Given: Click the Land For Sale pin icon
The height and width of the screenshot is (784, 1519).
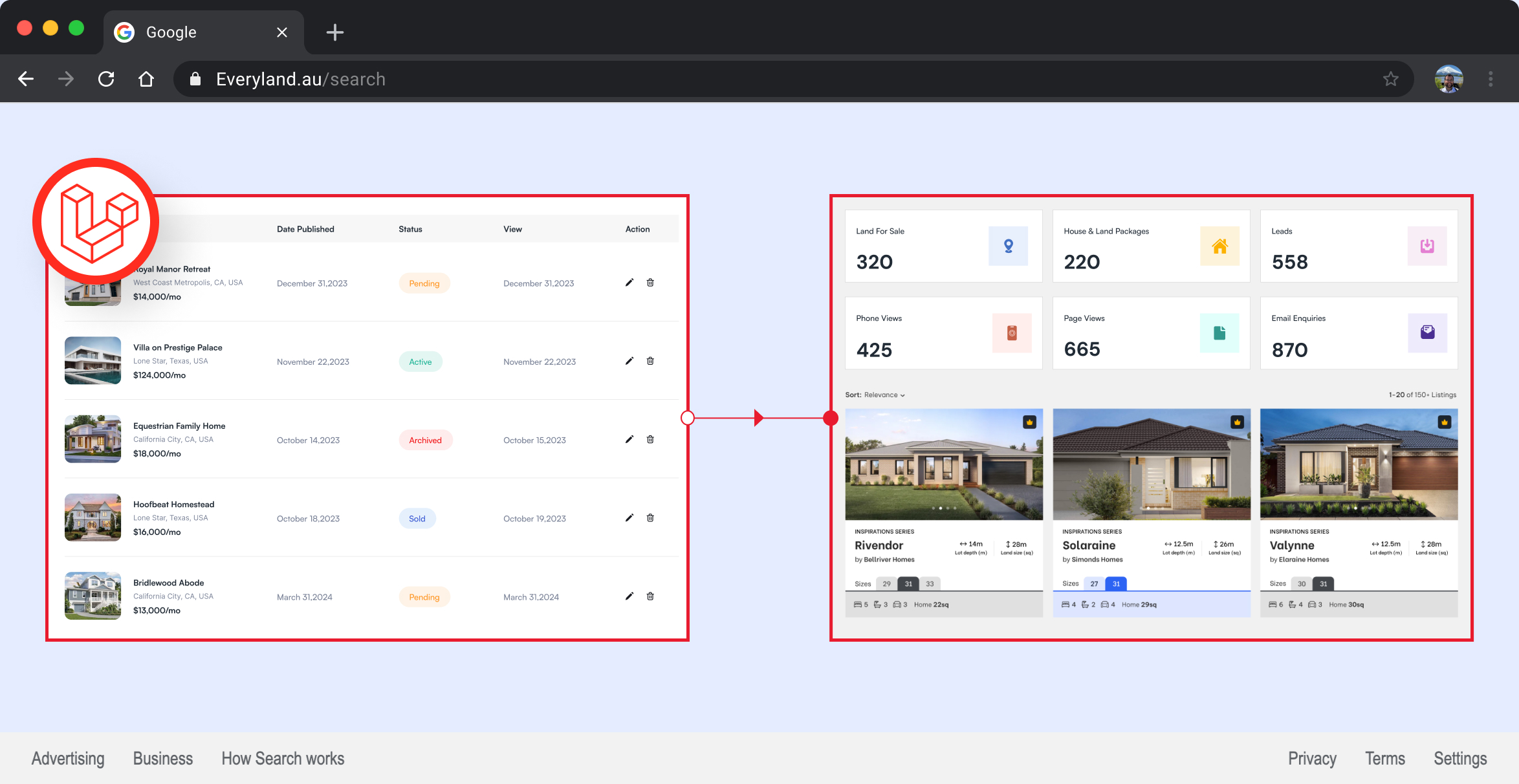Looking at the screenshot, I should [1008, 246].
